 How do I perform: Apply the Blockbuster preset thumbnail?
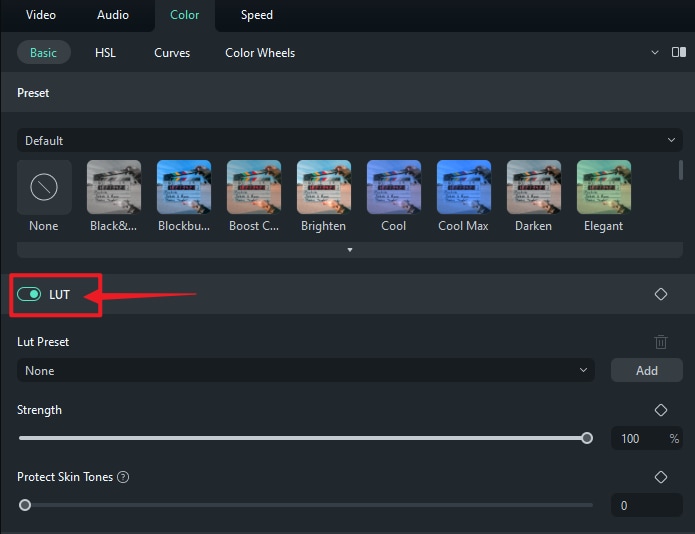coord(184,187)
